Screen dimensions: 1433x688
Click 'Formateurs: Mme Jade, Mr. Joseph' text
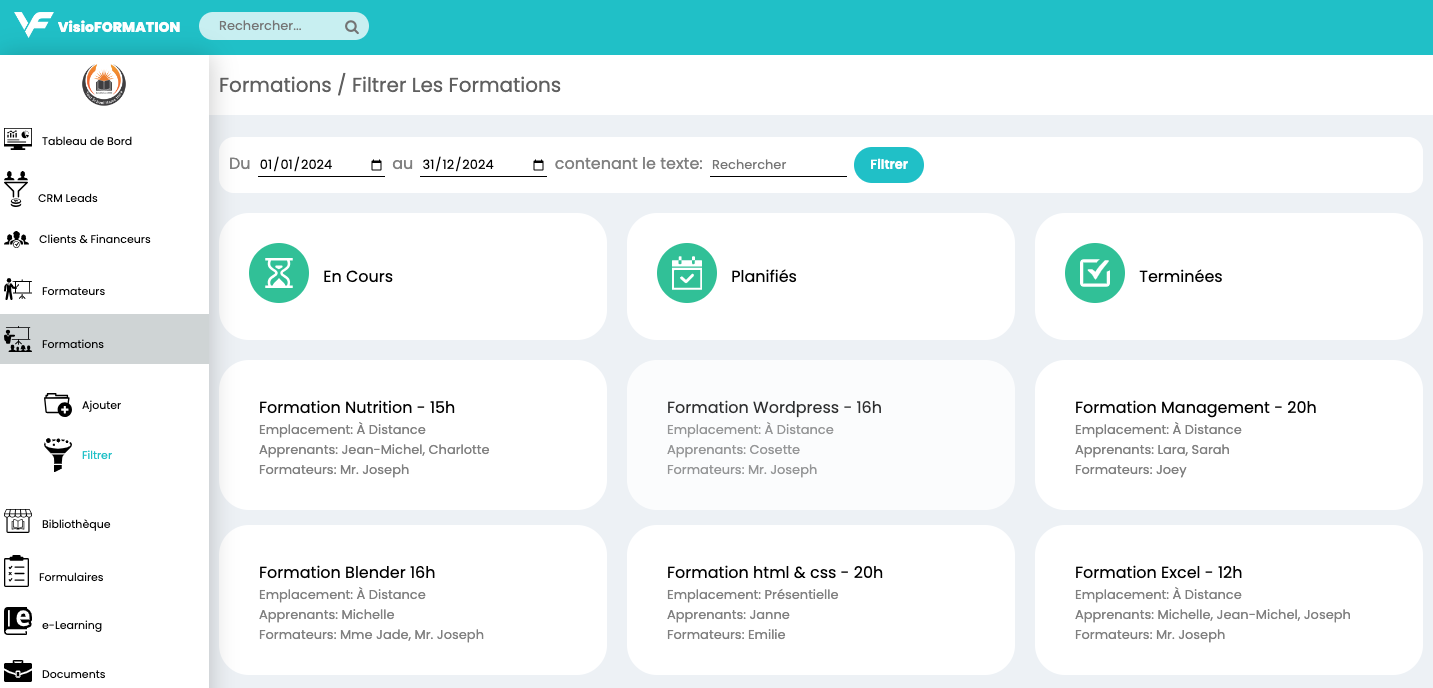(371, 635)
